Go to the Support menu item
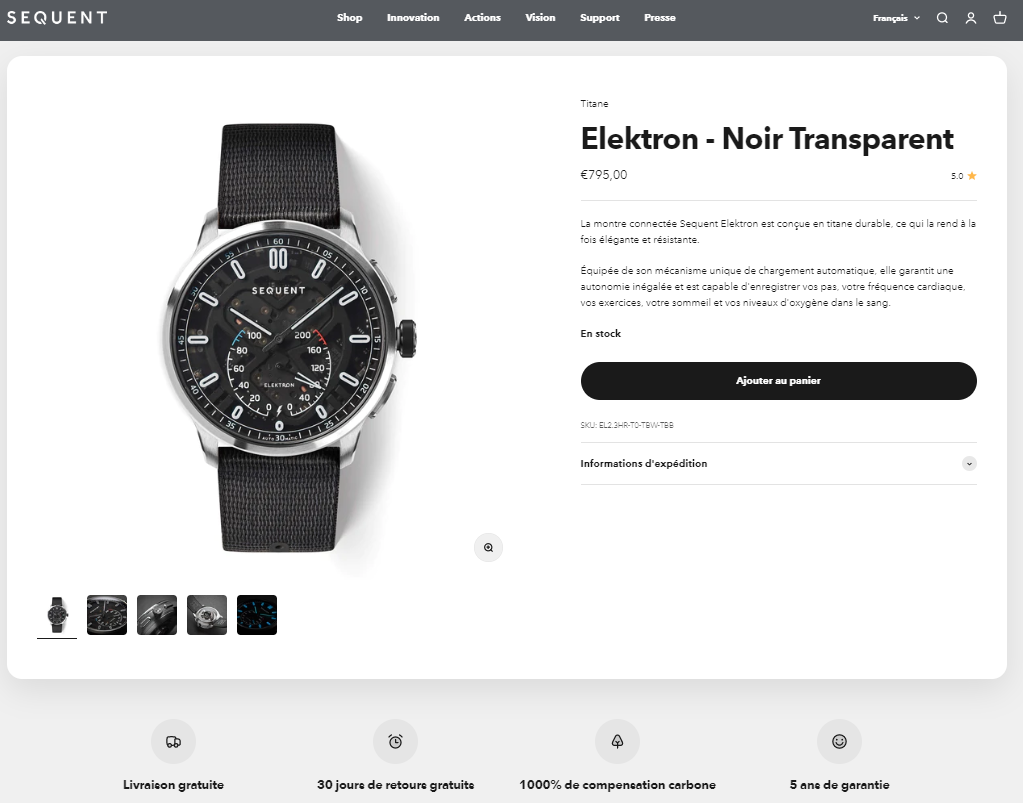 pyautogui.click(x=600, y=18)
